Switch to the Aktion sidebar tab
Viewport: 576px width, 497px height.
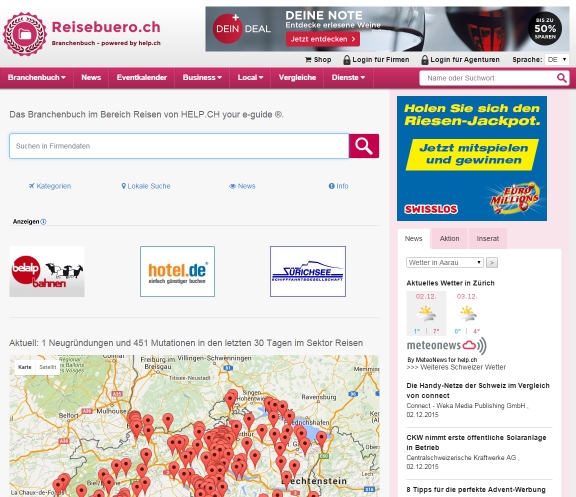[x=450, y=239]
